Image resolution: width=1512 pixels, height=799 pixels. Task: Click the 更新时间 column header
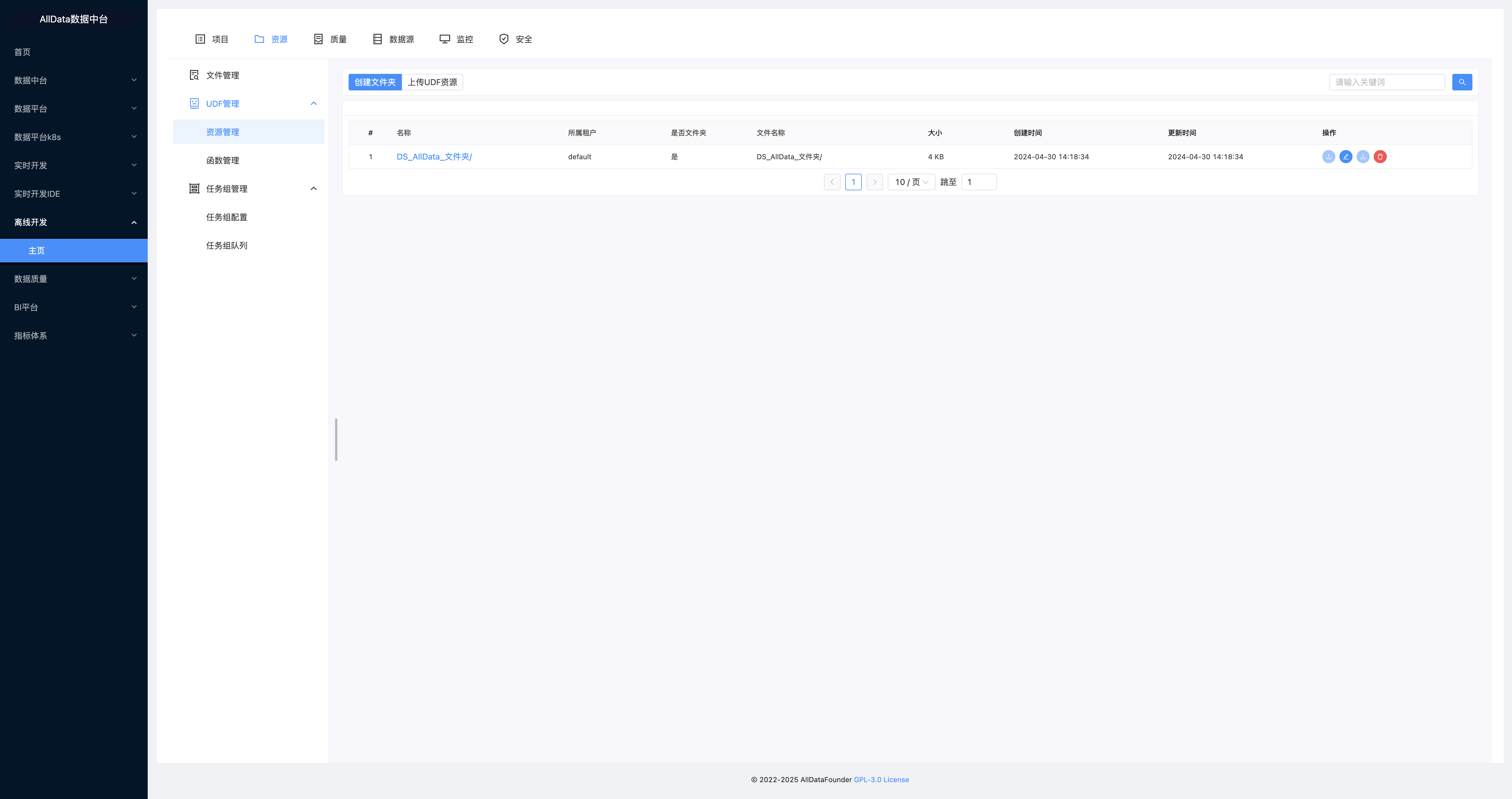(1182, 133)
